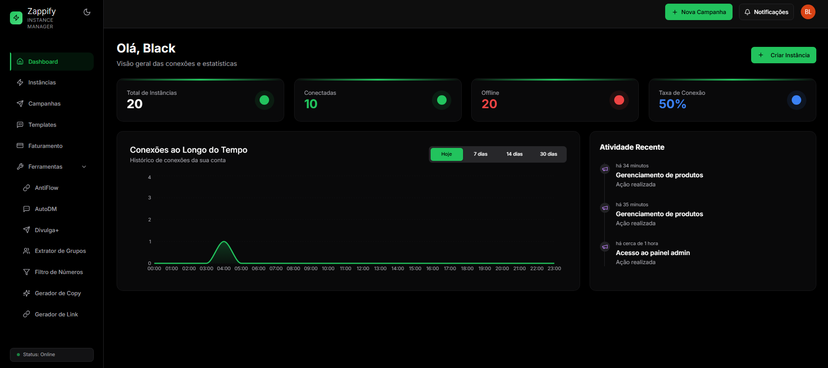Open the Templates sidebar item
Screen dimensions: 828x368
52,125
